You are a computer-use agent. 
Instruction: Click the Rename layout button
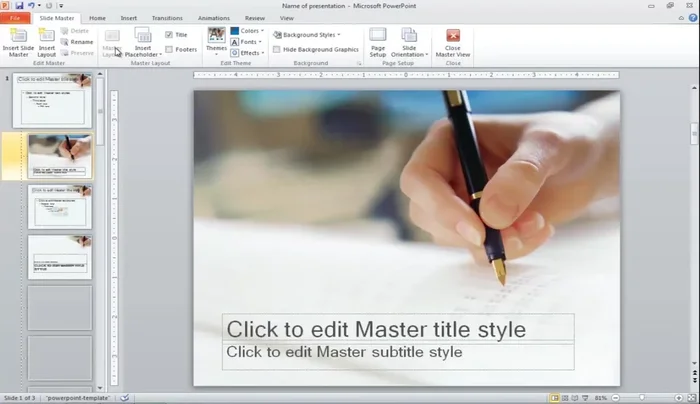tap(78, 42)
